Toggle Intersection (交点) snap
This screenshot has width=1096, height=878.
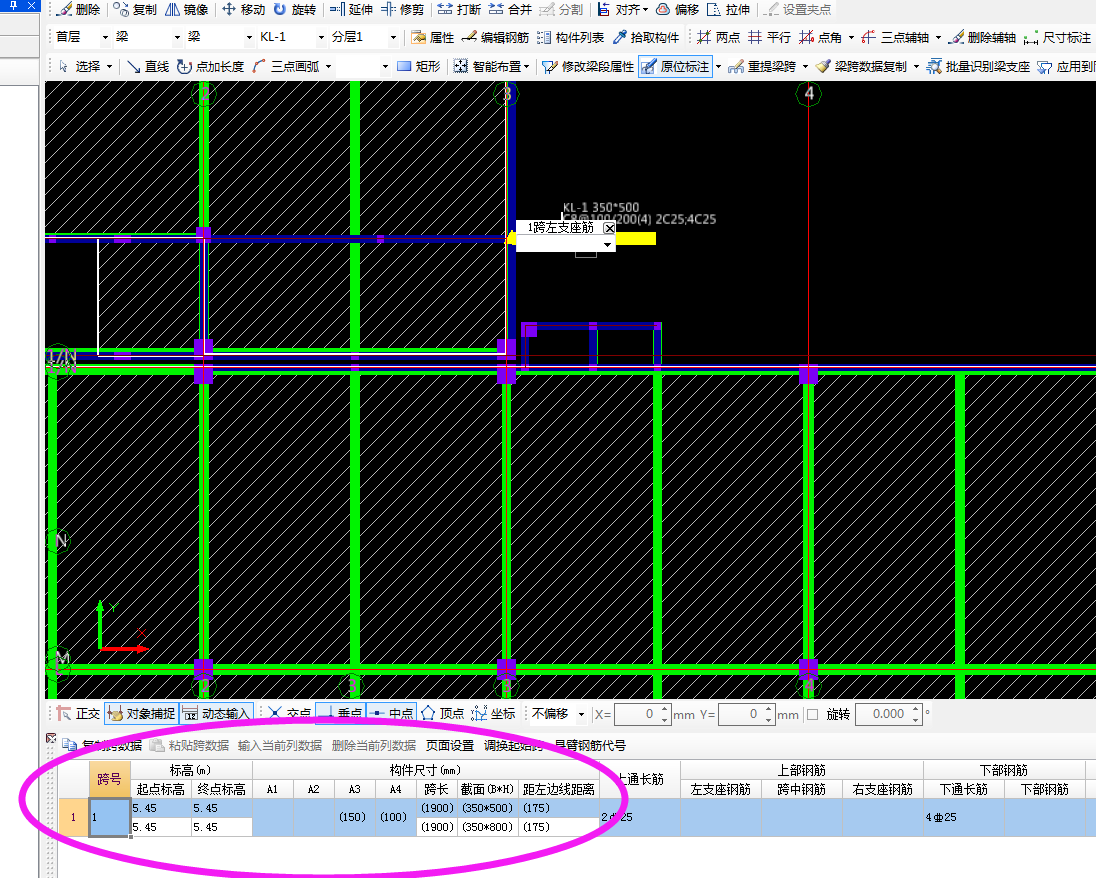(289, 713)
